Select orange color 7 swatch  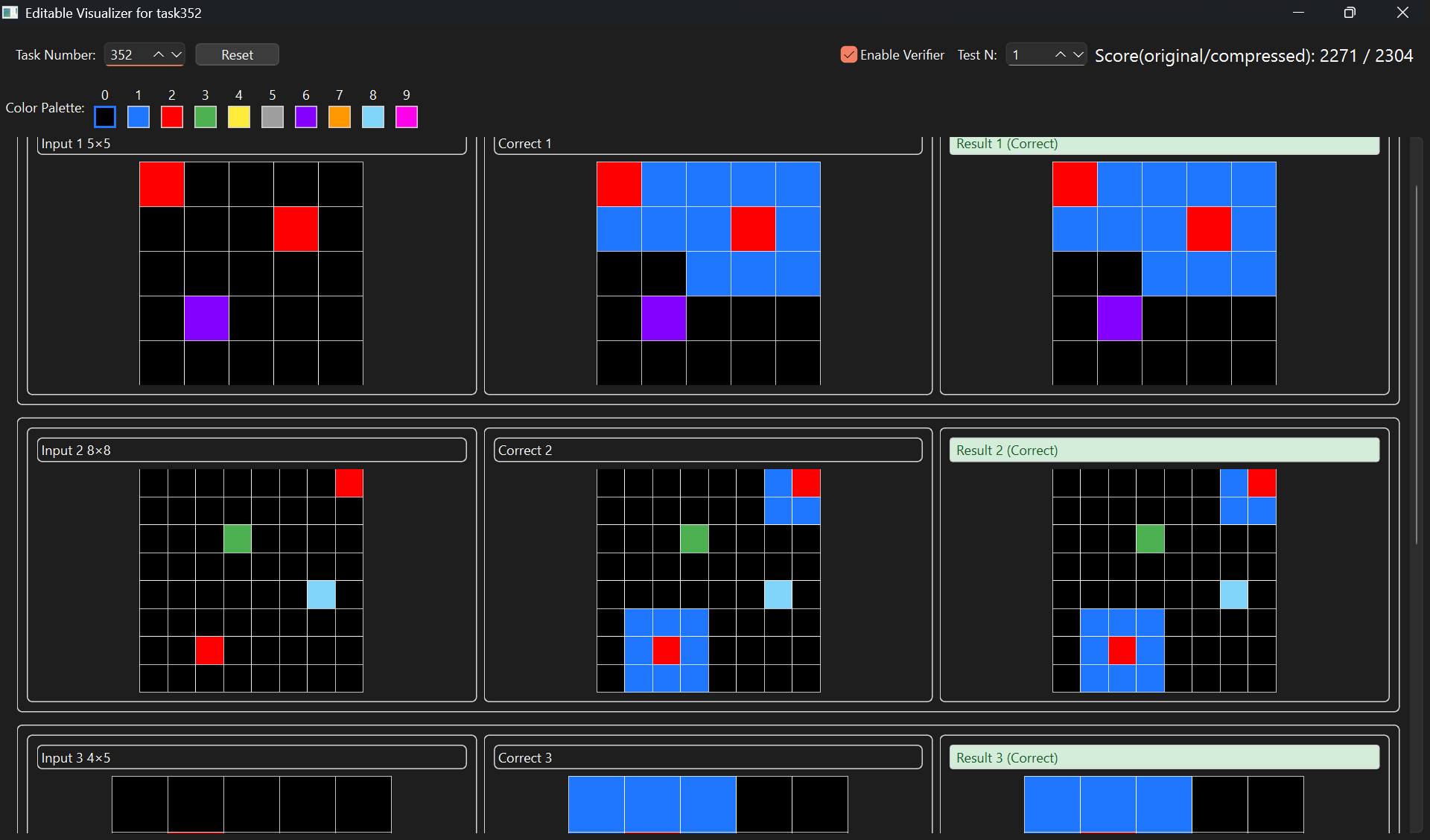click(x=340, y=117)
